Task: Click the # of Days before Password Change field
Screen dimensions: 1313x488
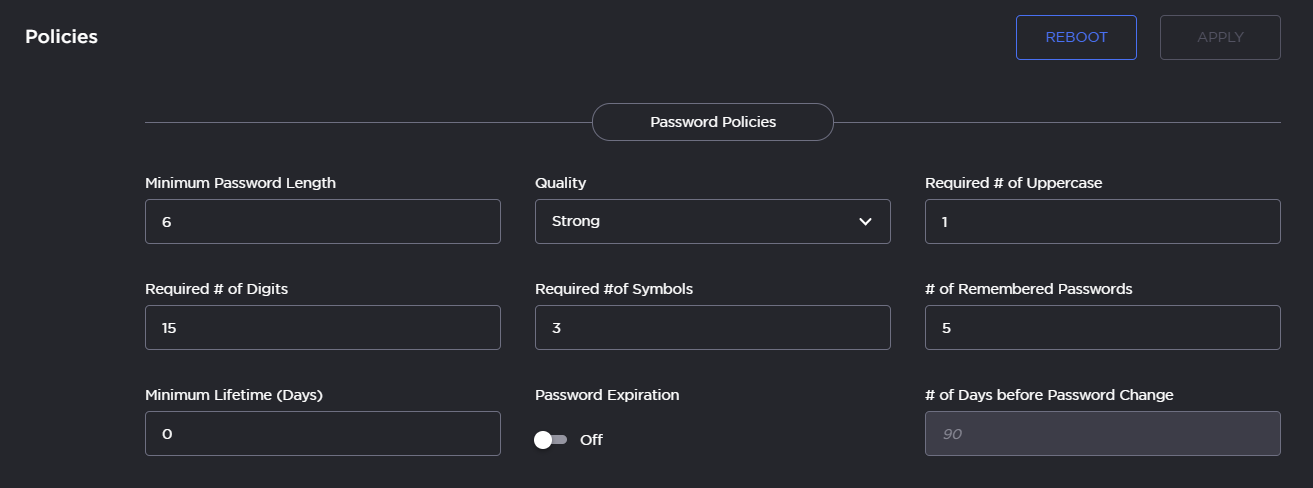Action: 1102,433
